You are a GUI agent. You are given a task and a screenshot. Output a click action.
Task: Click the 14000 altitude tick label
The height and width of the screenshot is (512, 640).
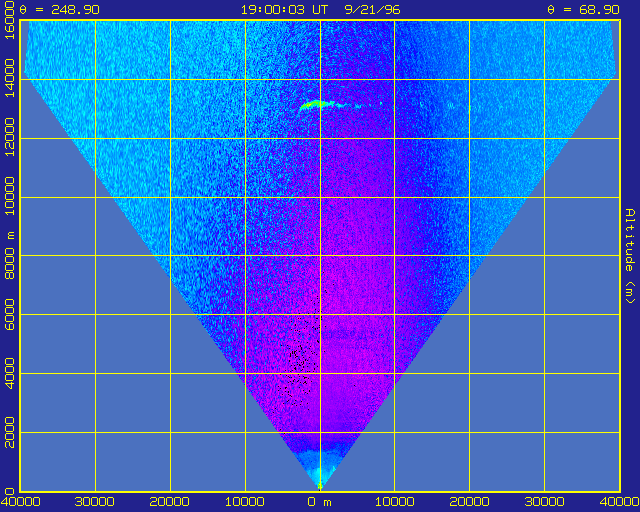9,78
